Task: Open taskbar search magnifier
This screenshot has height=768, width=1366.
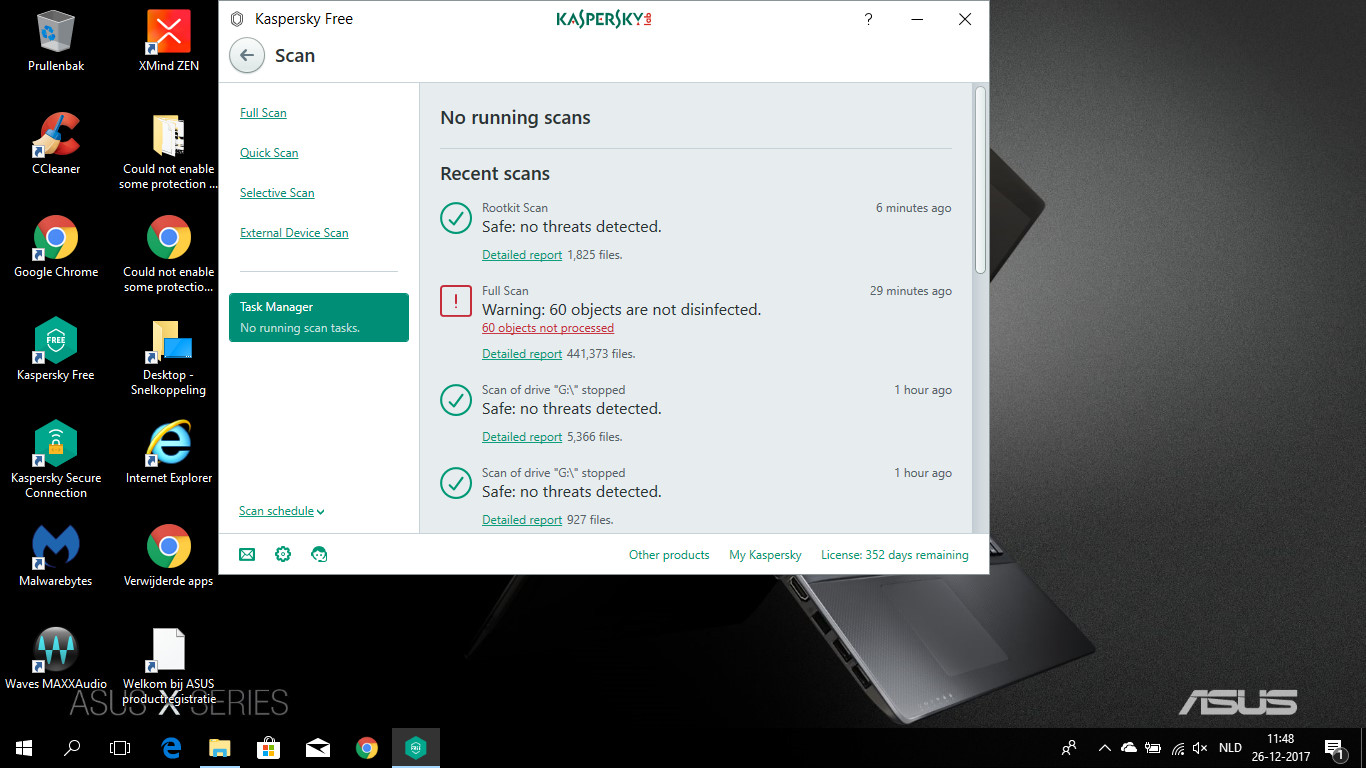Action: point(72,747)
